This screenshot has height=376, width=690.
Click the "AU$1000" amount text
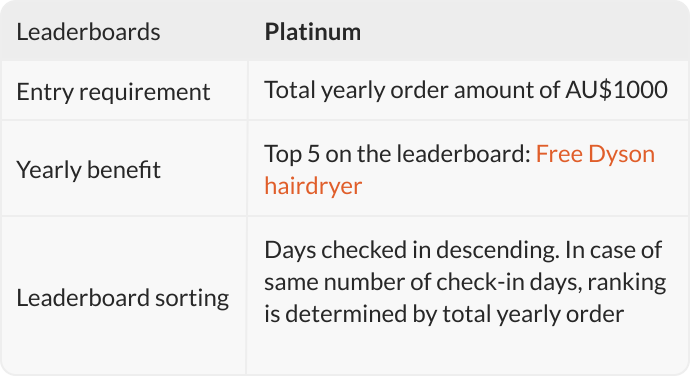coord(617,90)
